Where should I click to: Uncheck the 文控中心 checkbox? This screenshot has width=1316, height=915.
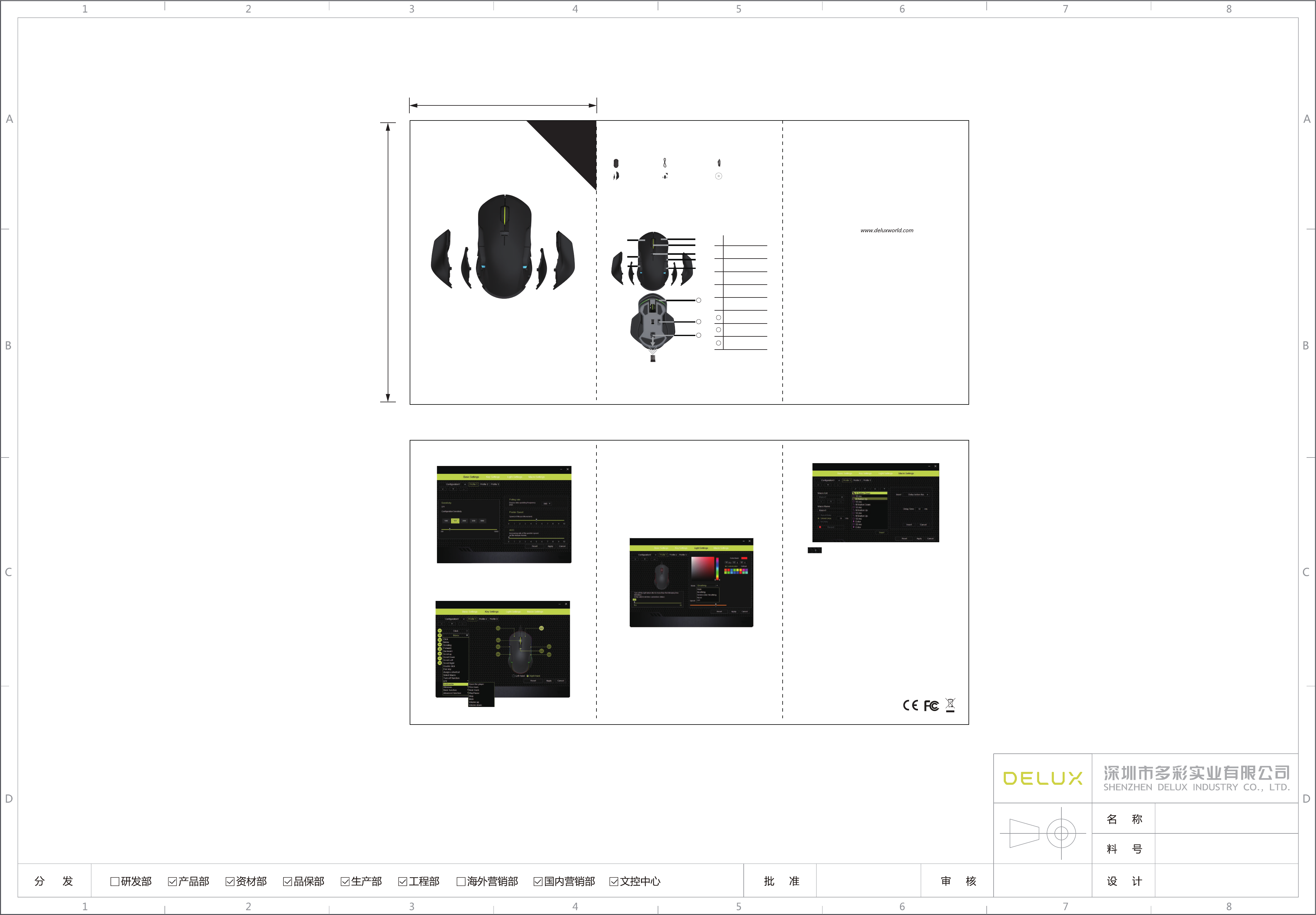tap(614, 881)
